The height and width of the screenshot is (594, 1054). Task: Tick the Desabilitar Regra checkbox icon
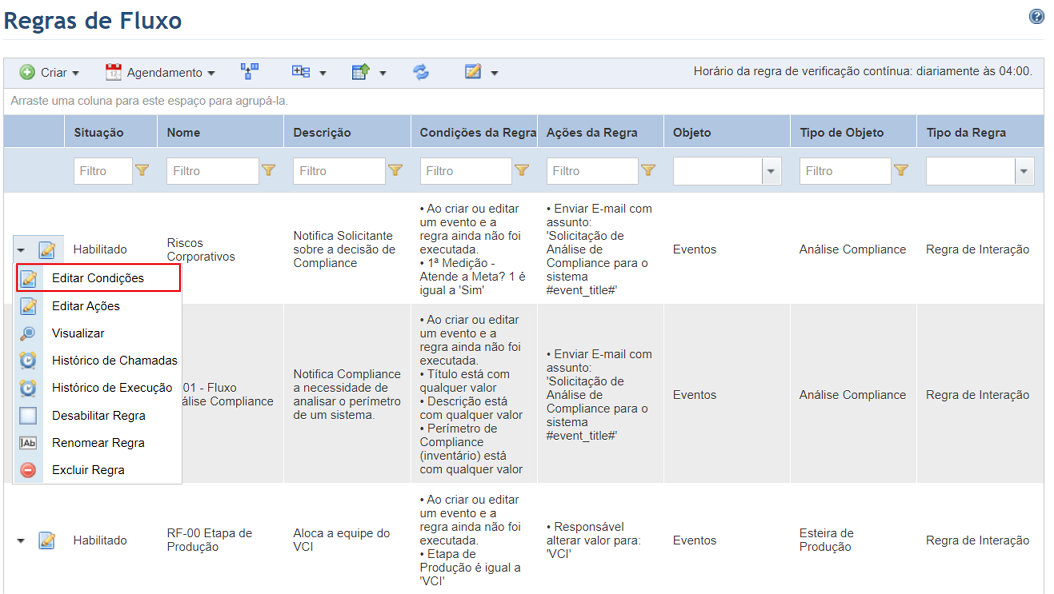pos(28,416)
